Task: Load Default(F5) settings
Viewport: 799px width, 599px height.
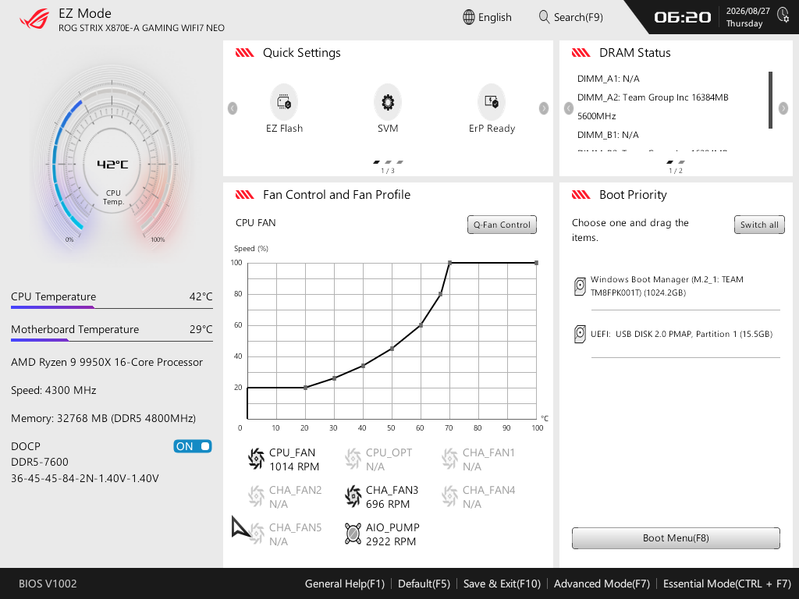Action: click(x=424, y=584)
